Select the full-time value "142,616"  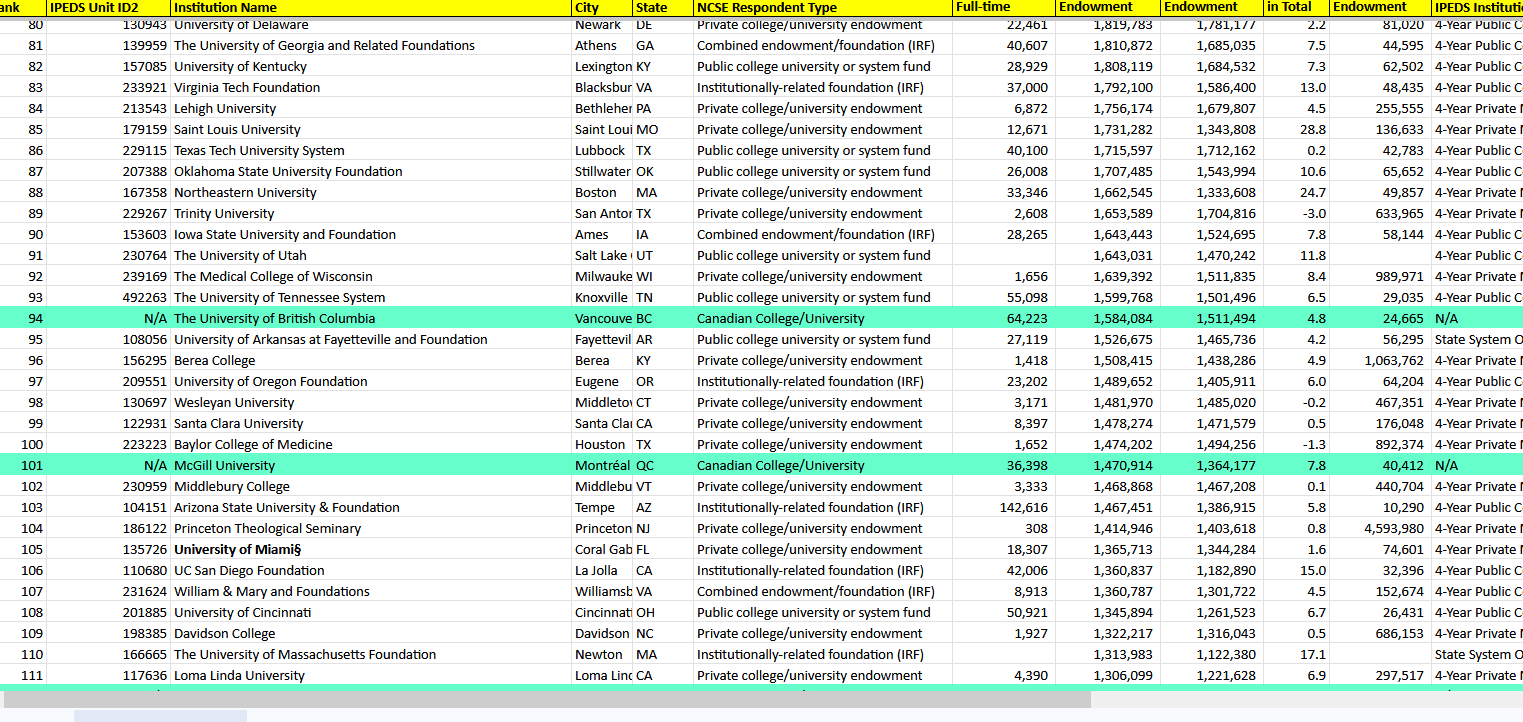(x=1005, y=508)
